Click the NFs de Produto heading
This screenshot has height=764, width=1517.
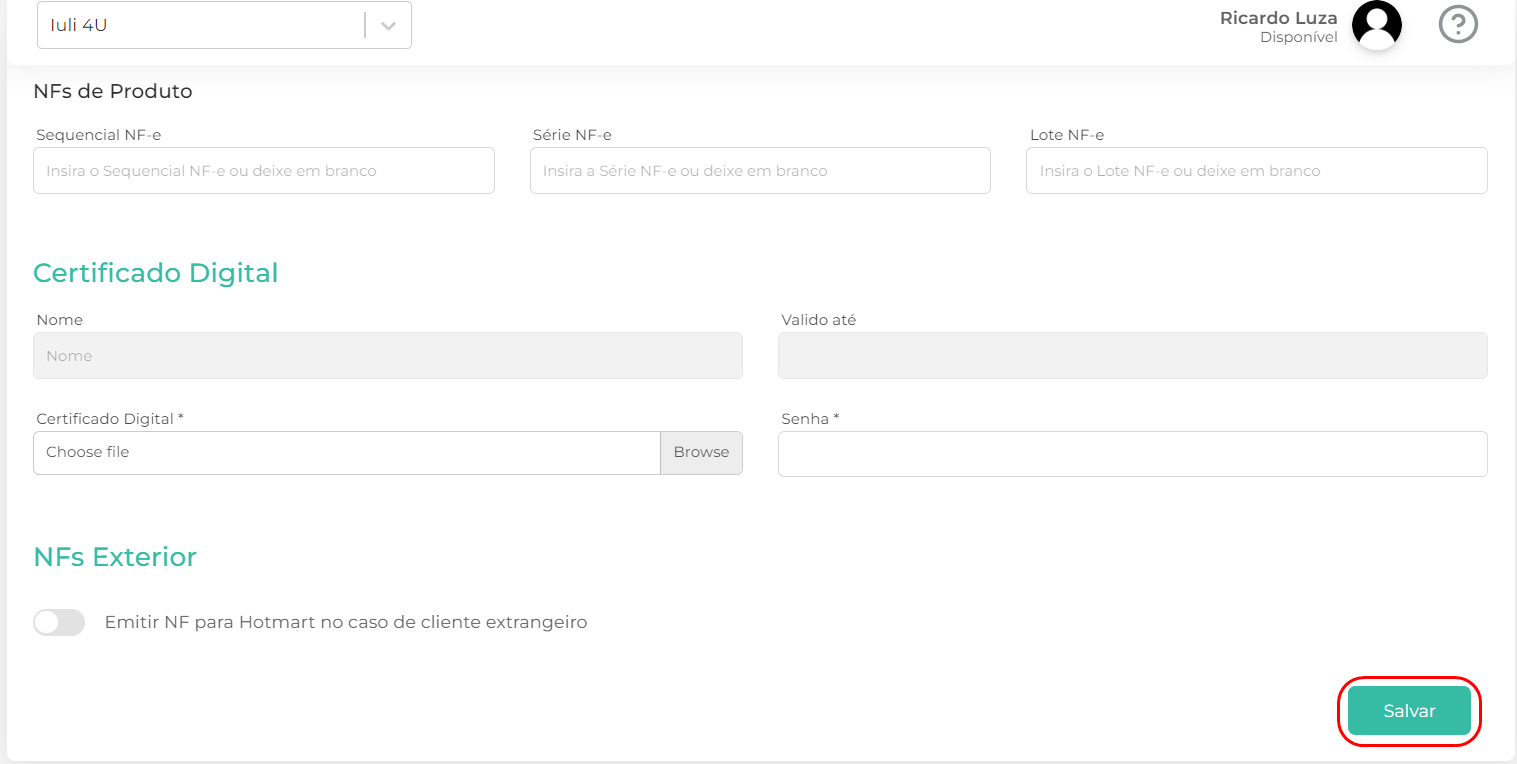[112, 91]
